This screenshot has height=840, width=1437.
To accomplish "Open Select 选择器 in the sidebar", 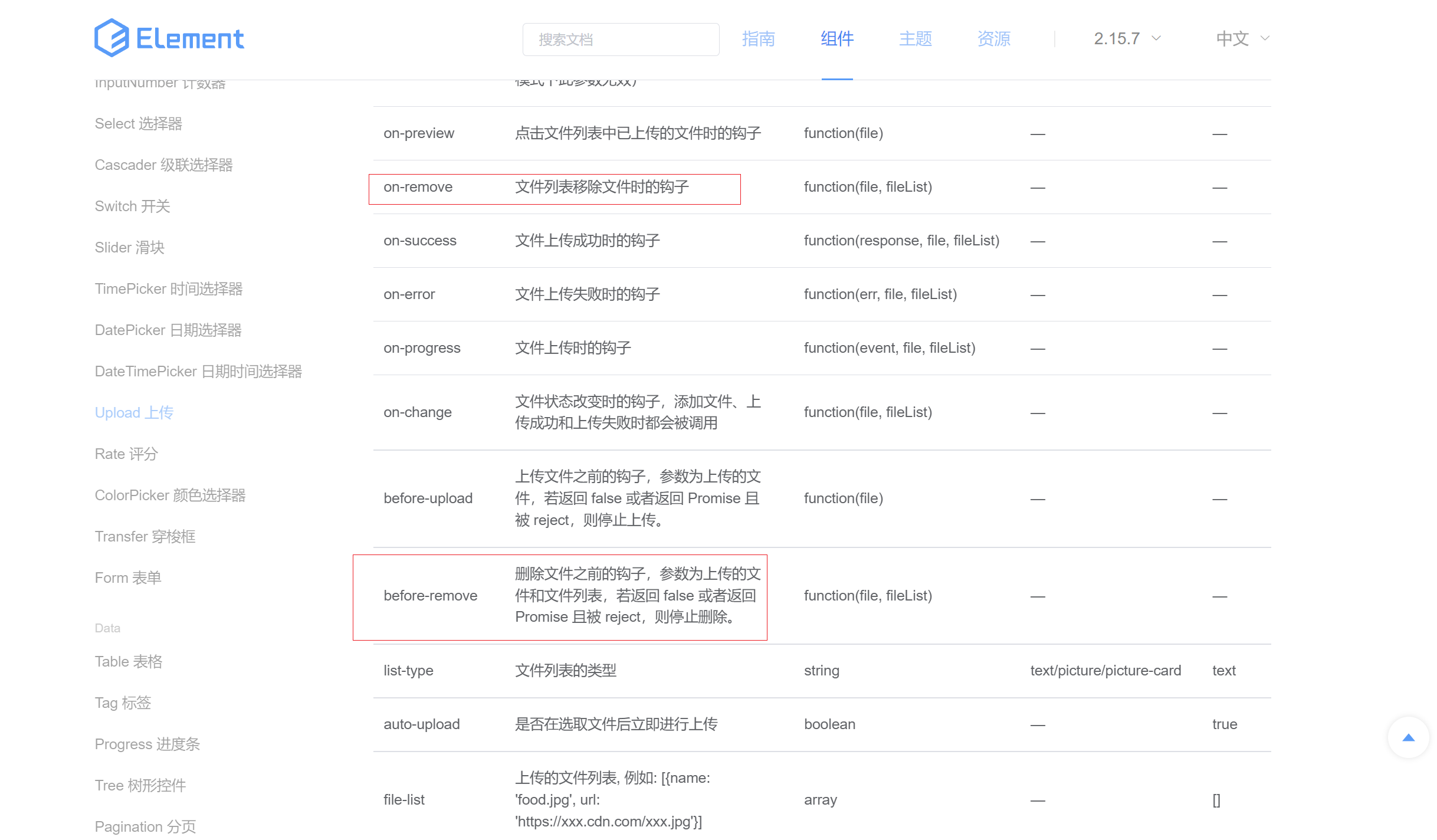I will (x=139, y=124).
